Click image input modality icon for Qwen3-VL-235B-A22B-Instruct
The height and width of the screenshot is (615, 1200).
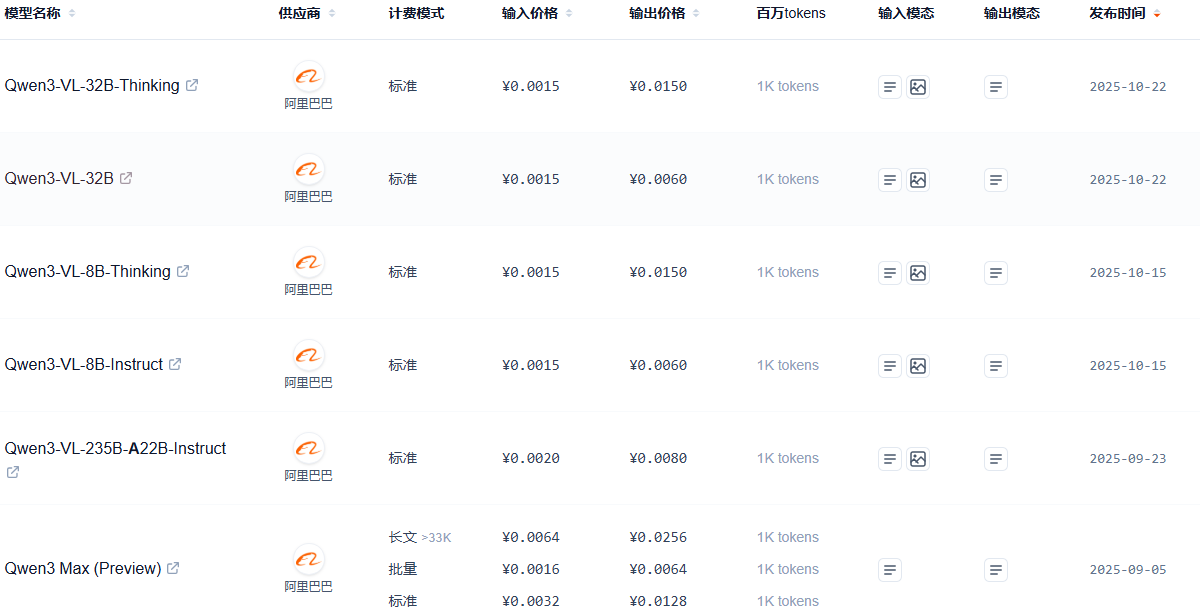[x=918, y=459]
